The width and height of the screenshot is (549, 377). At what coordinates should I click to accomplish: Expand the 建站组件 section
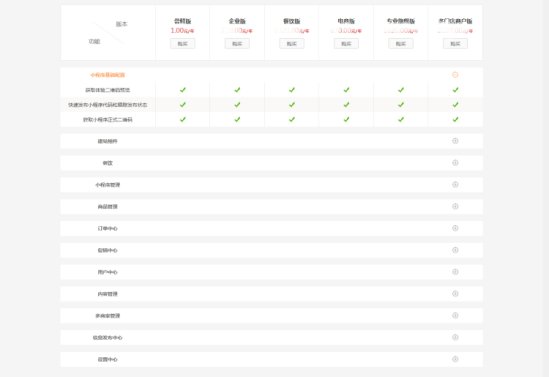click(455, 141)
